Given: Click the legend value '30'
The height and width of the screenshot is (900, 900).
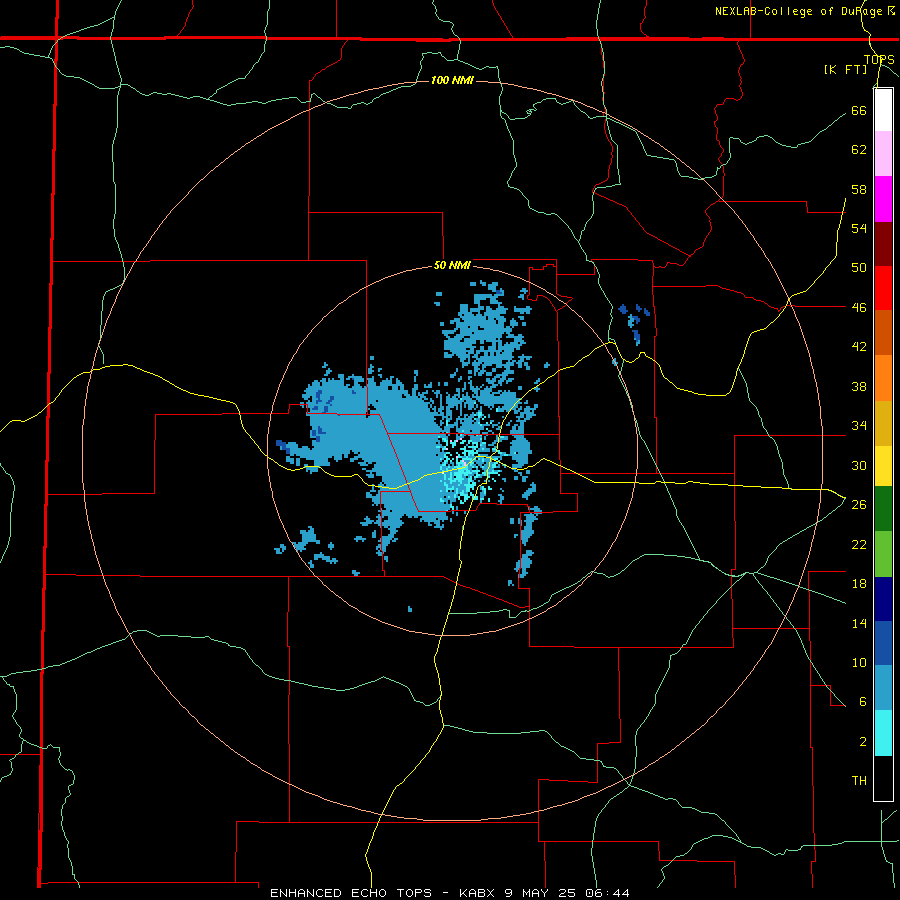Looking at the screenshot, I should 859,465.
